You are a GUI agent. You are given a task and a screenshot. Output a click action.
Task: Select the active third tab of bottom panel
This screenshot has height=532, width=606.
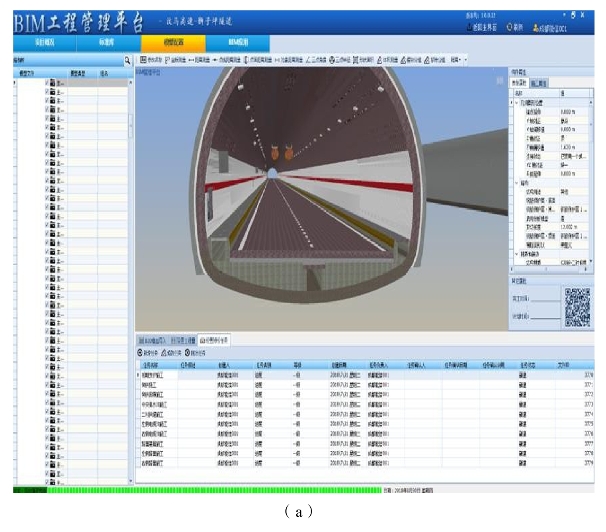pos(214,340)
